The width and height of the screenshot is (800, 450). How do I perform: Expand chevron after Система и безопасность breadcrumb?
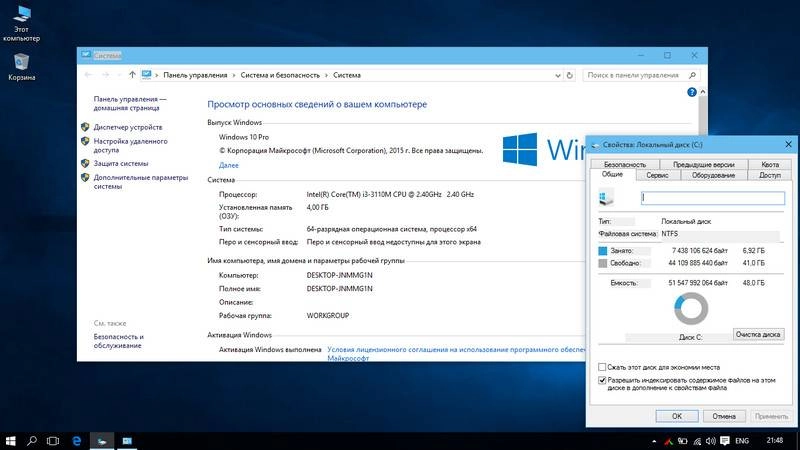click(x=327, y=76)
